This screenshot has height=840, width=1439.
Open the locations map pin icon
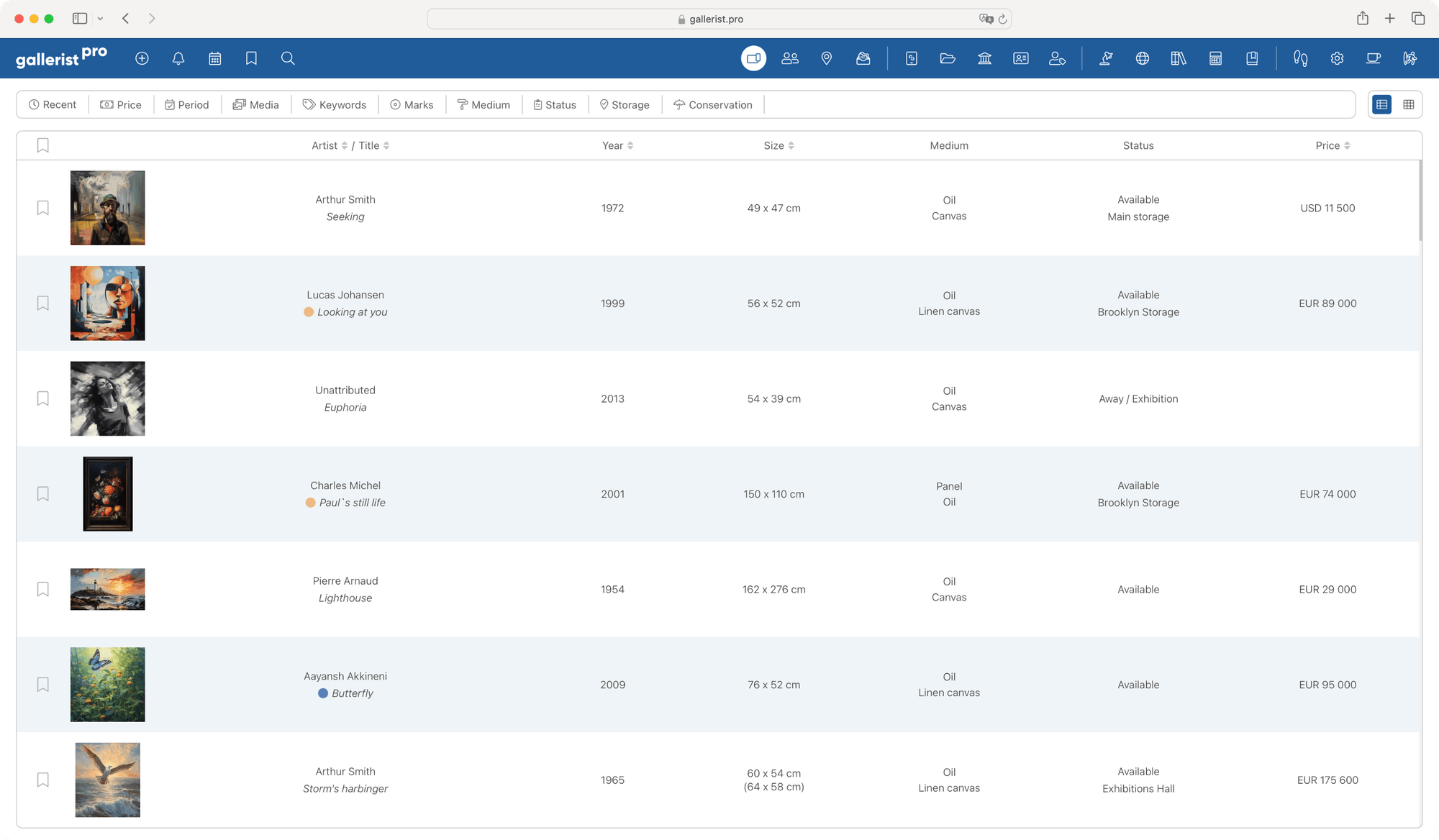(827, 58)
